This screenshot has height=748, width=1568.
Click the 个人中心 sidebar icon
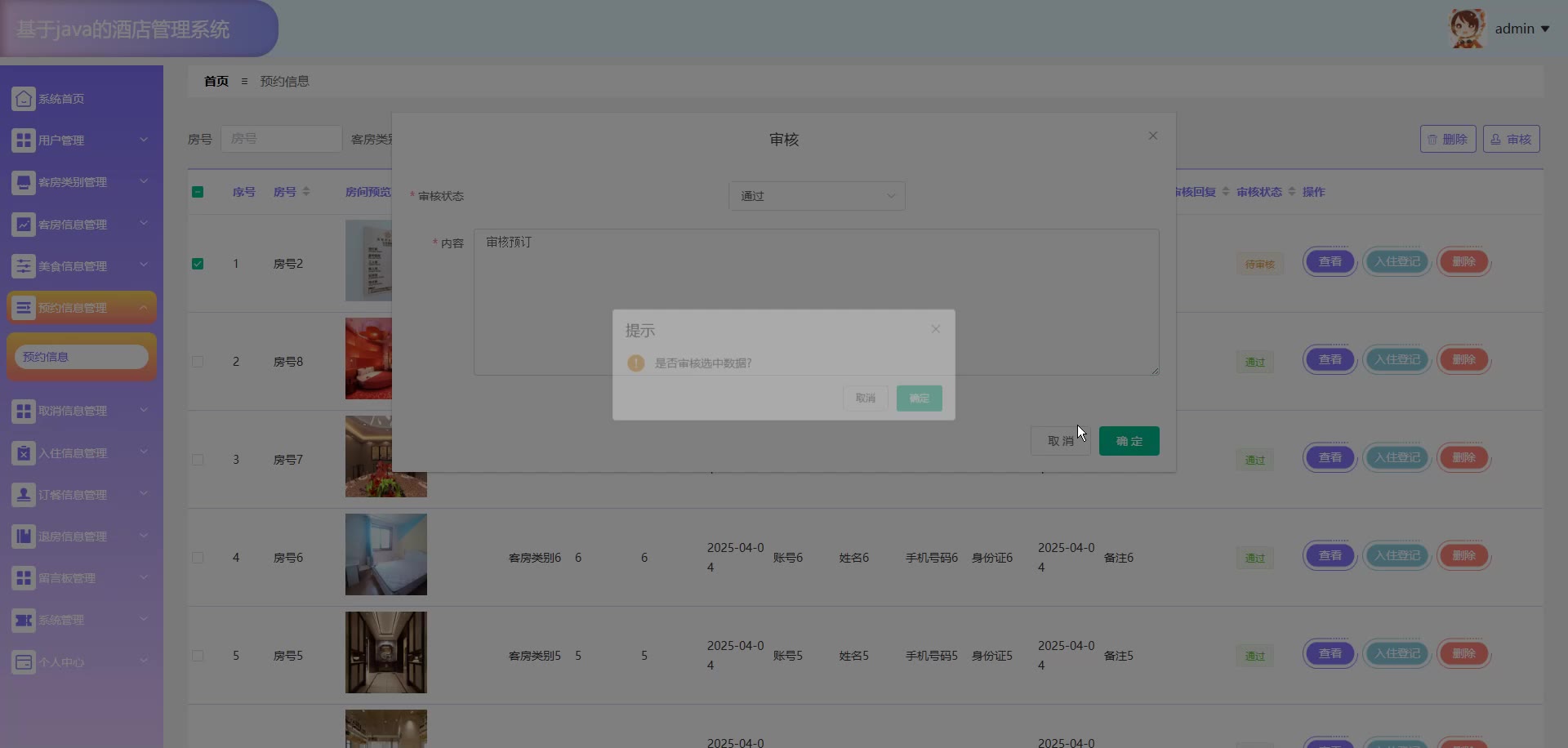coord(24,662)
